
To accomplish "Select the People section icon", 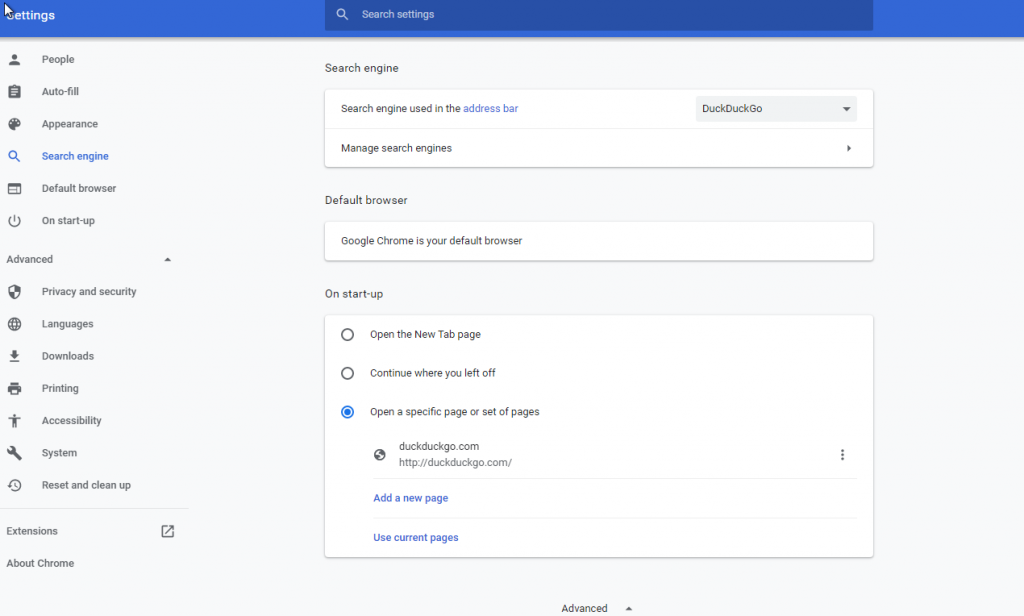I will (x=15, y=59).
